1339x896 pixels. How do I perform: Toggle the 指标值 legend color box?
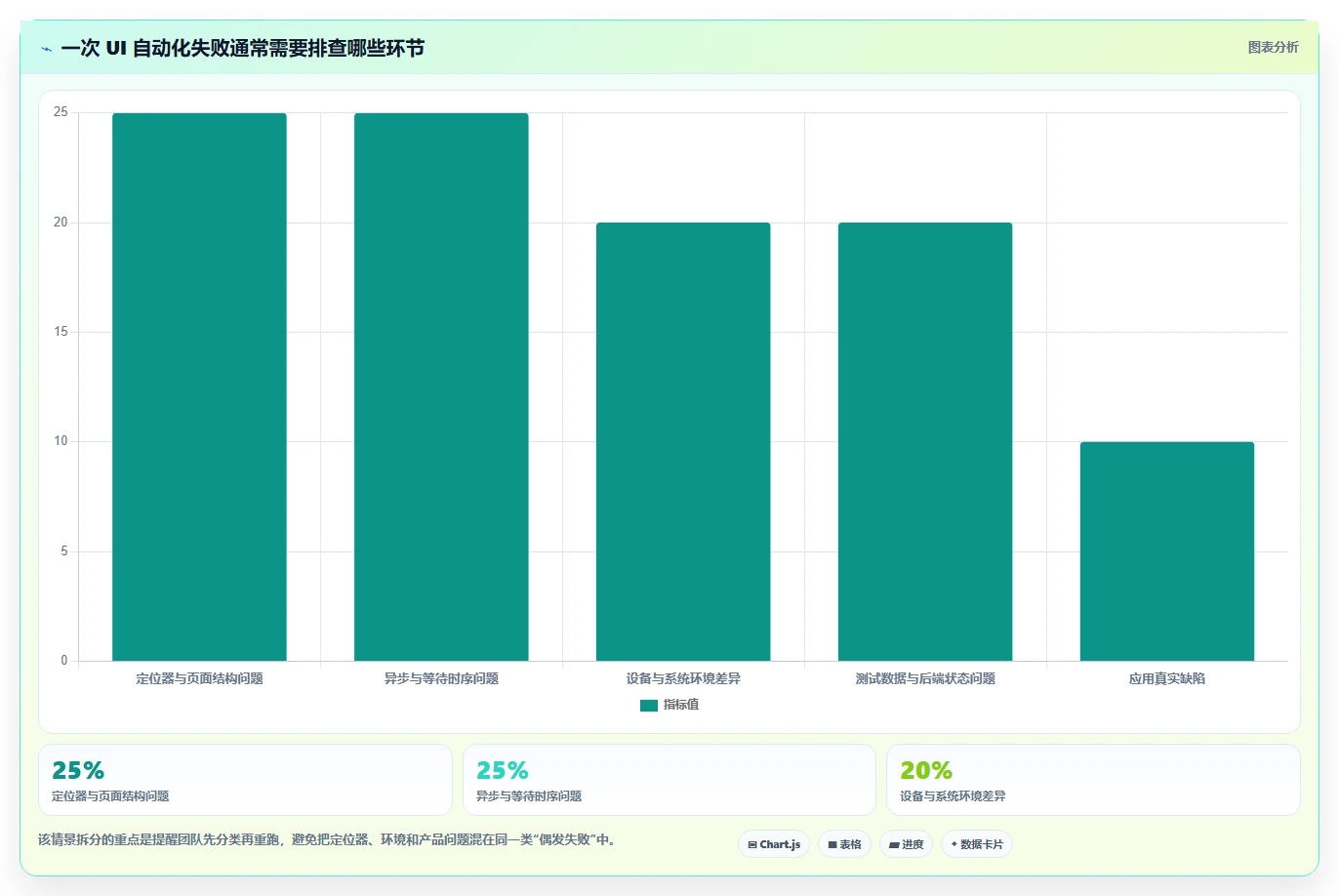point(648,705)
